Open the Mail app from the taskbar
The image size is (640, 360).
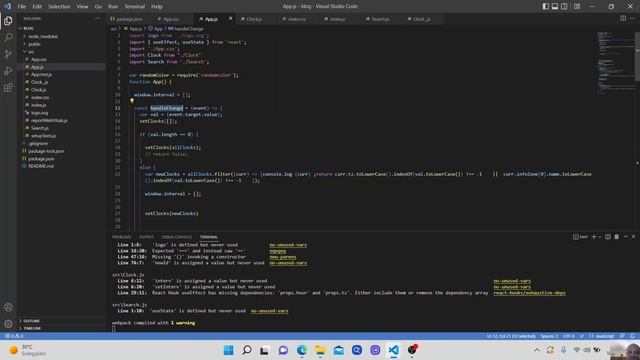tap(338, 350)
